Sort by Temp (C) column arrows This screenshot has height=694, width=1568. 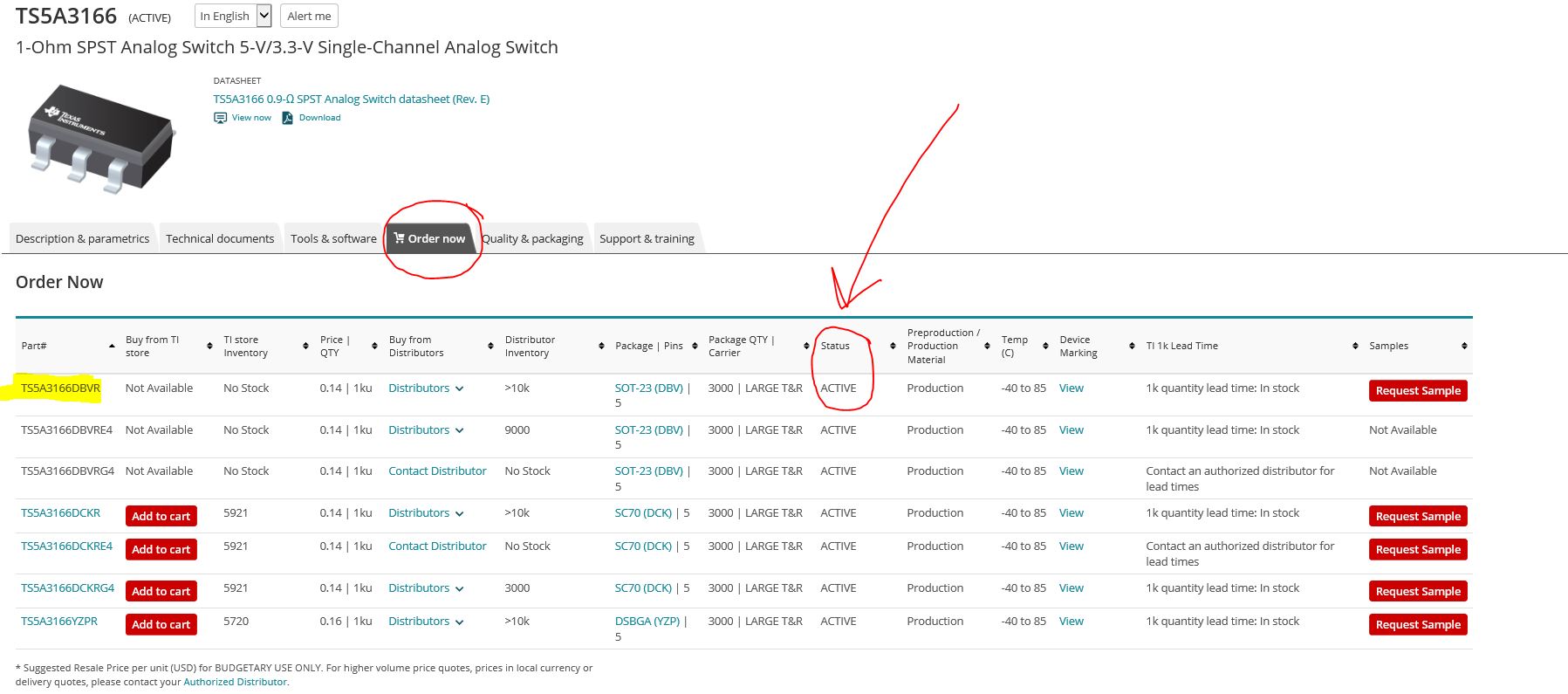(x=1045, y=347)
